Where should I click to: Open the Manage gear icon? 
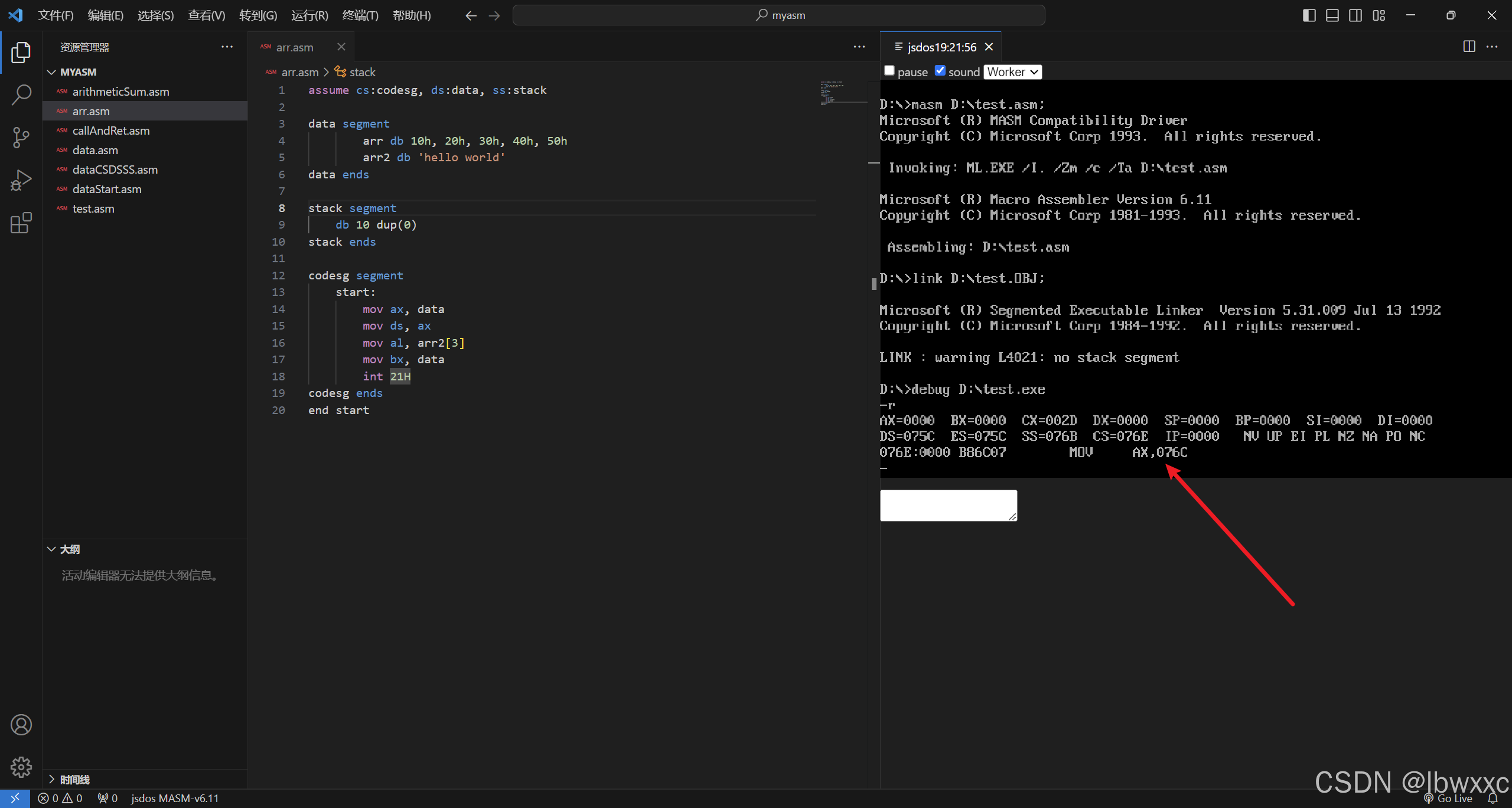[21, 767]
